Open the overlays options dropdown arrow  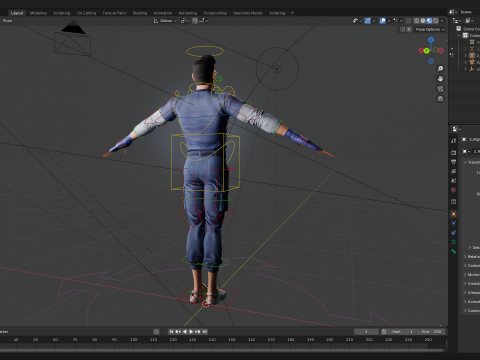pos(389,21)
